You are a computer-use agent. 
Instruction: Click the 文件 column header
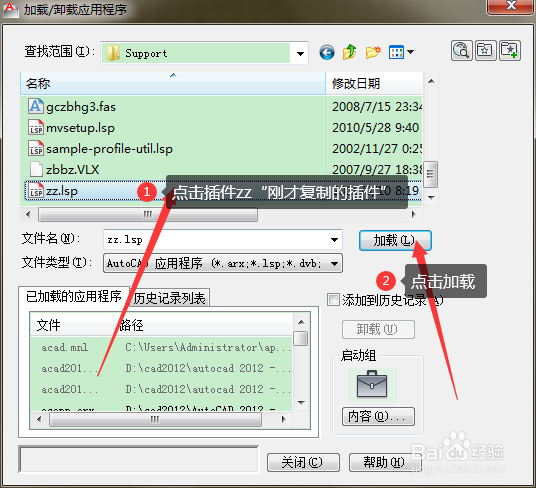[x=72, y=325]
